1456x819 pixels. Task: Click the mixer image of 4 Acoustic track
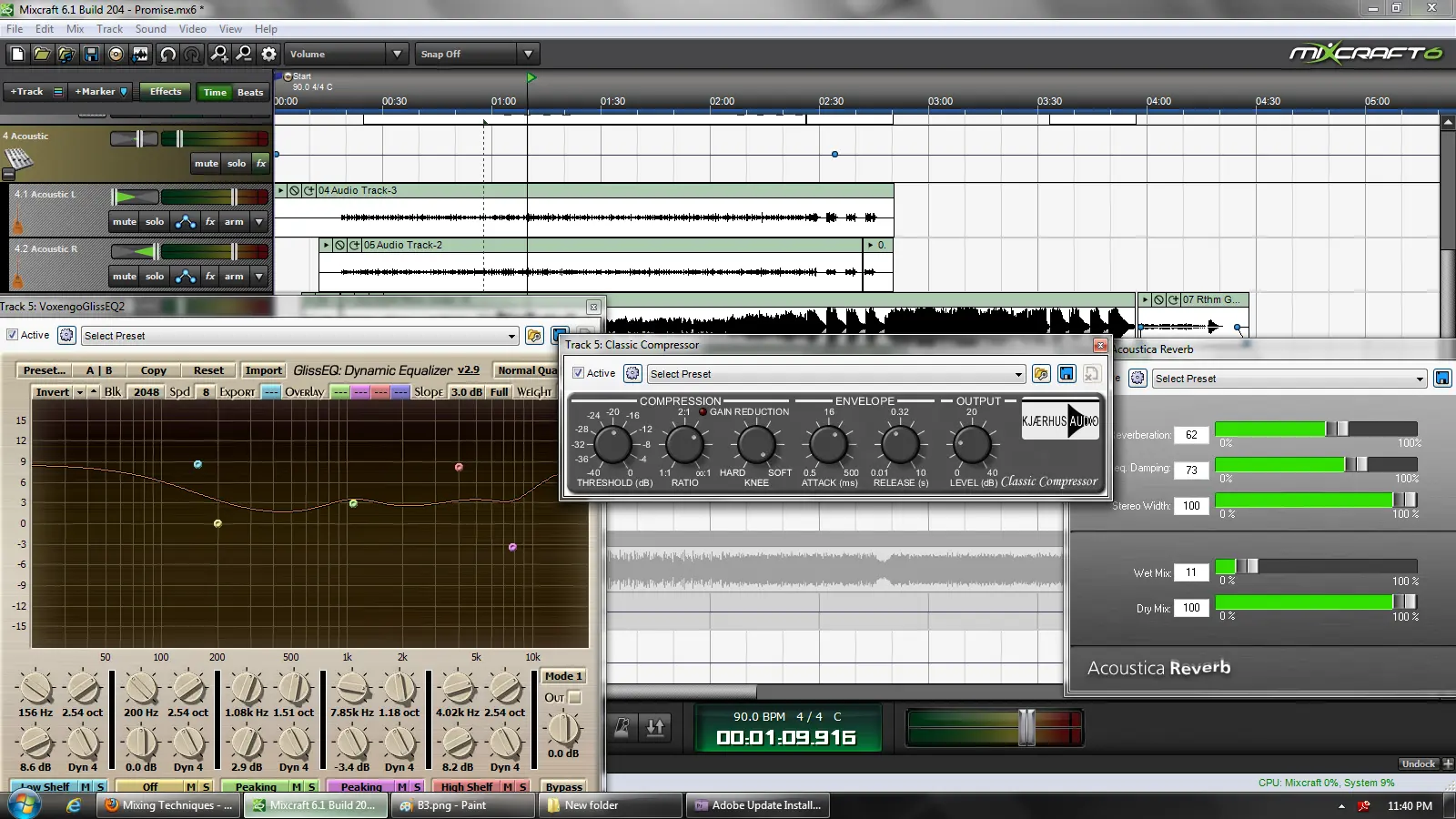point(18,158)
